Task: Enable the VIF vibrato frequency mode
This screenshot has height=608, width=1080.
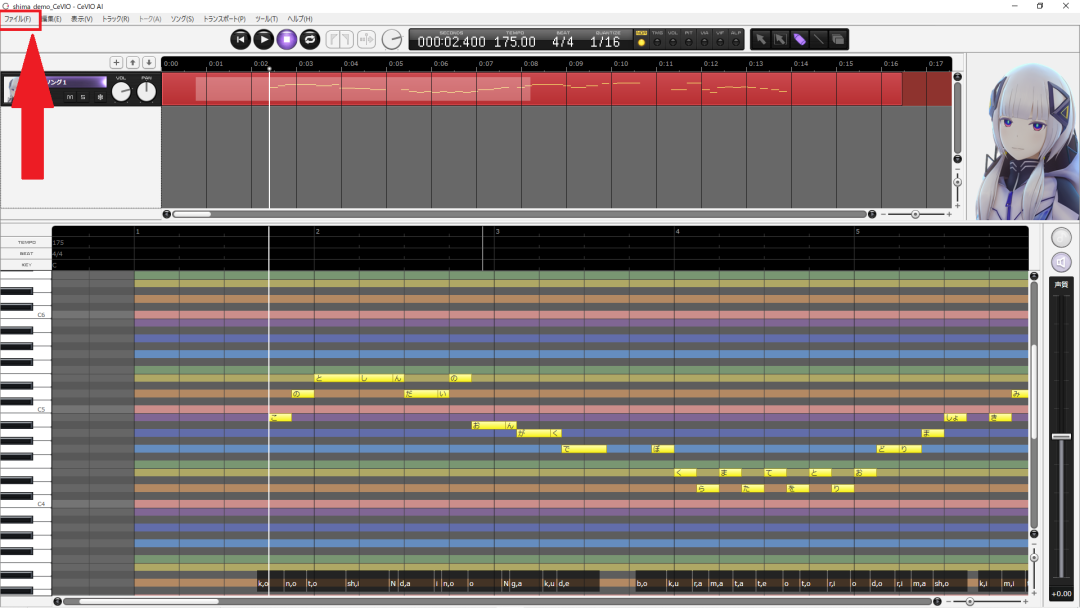Action: (x=720, y=42)
